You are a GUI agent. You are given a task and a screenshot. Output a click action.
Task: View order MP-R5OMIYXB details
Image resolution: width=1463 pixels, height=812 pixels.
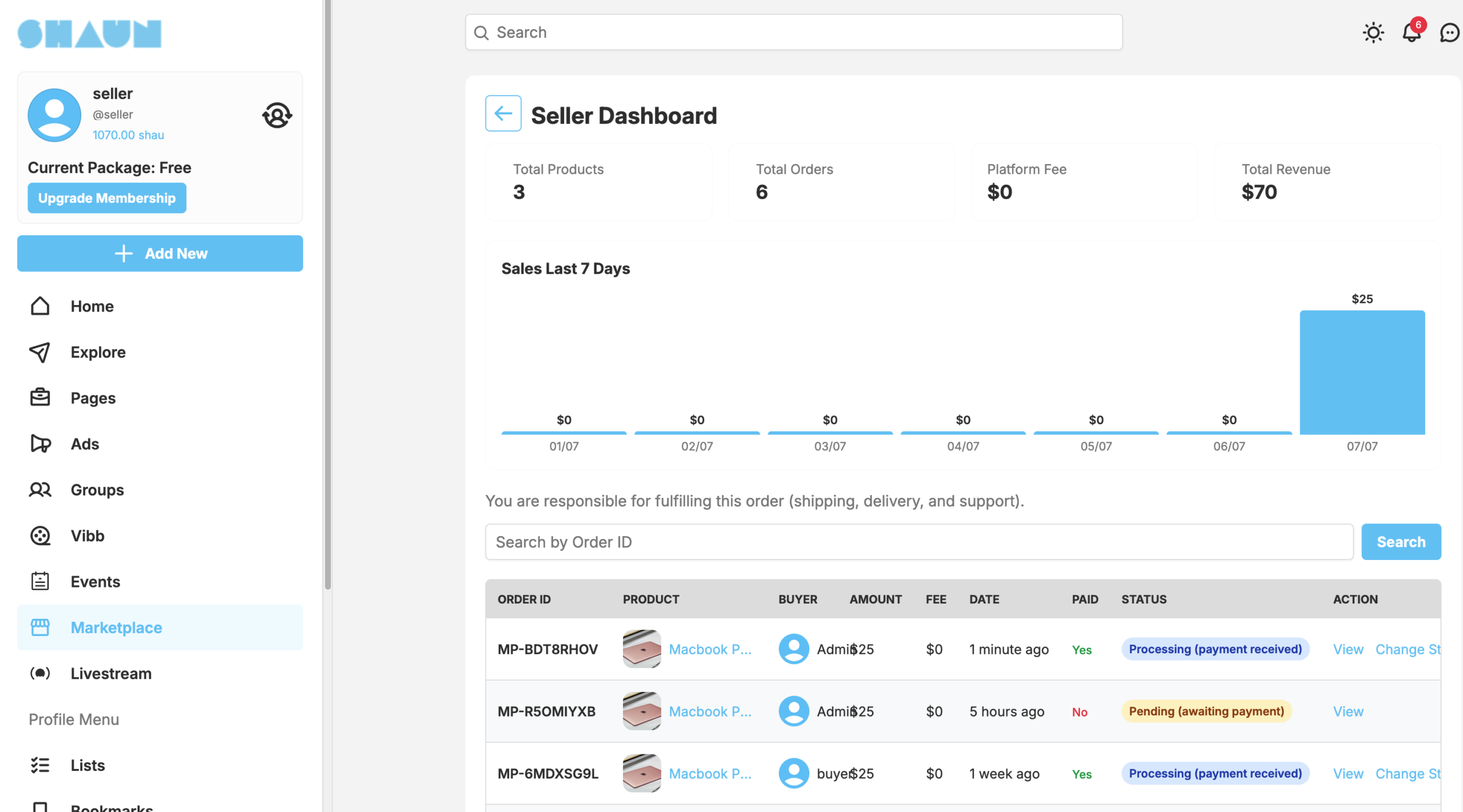pyautogui.click(x=1348, y=711)
